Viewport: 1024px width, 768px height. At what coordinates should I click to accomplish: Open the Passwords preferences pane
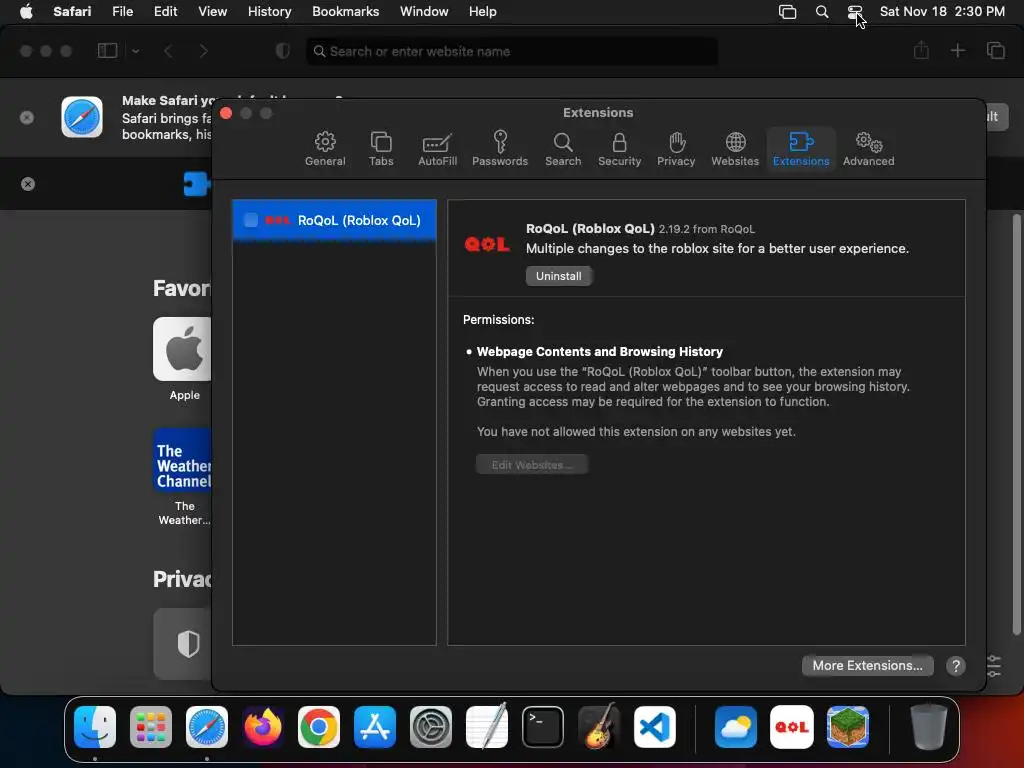(x=500, y=149)
